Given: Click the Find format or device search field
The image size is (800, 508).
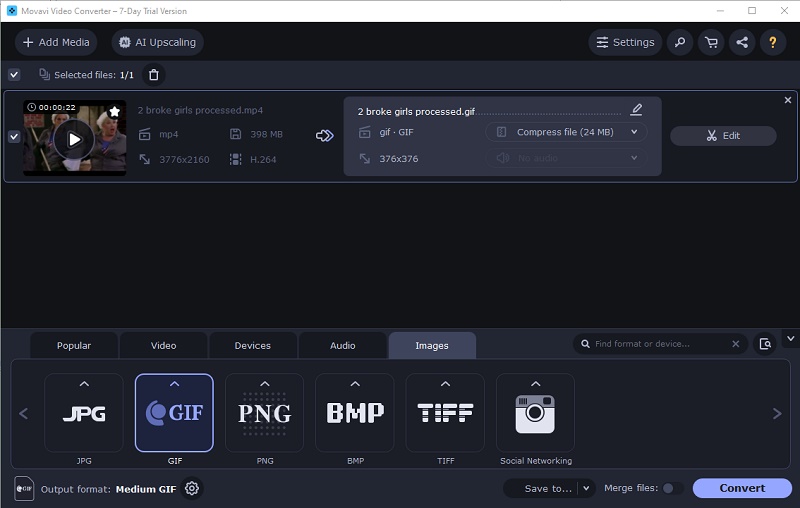Looking at the screenshot, I should [658, 344].
